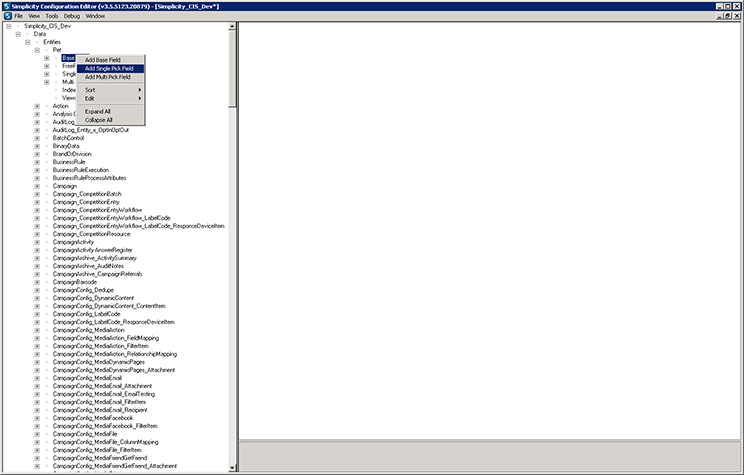Select CampaignConfig_MediaEmail_Recipient item
Image resolution: width=744 pixels, height=475 pixels.
tap(100, 410)
